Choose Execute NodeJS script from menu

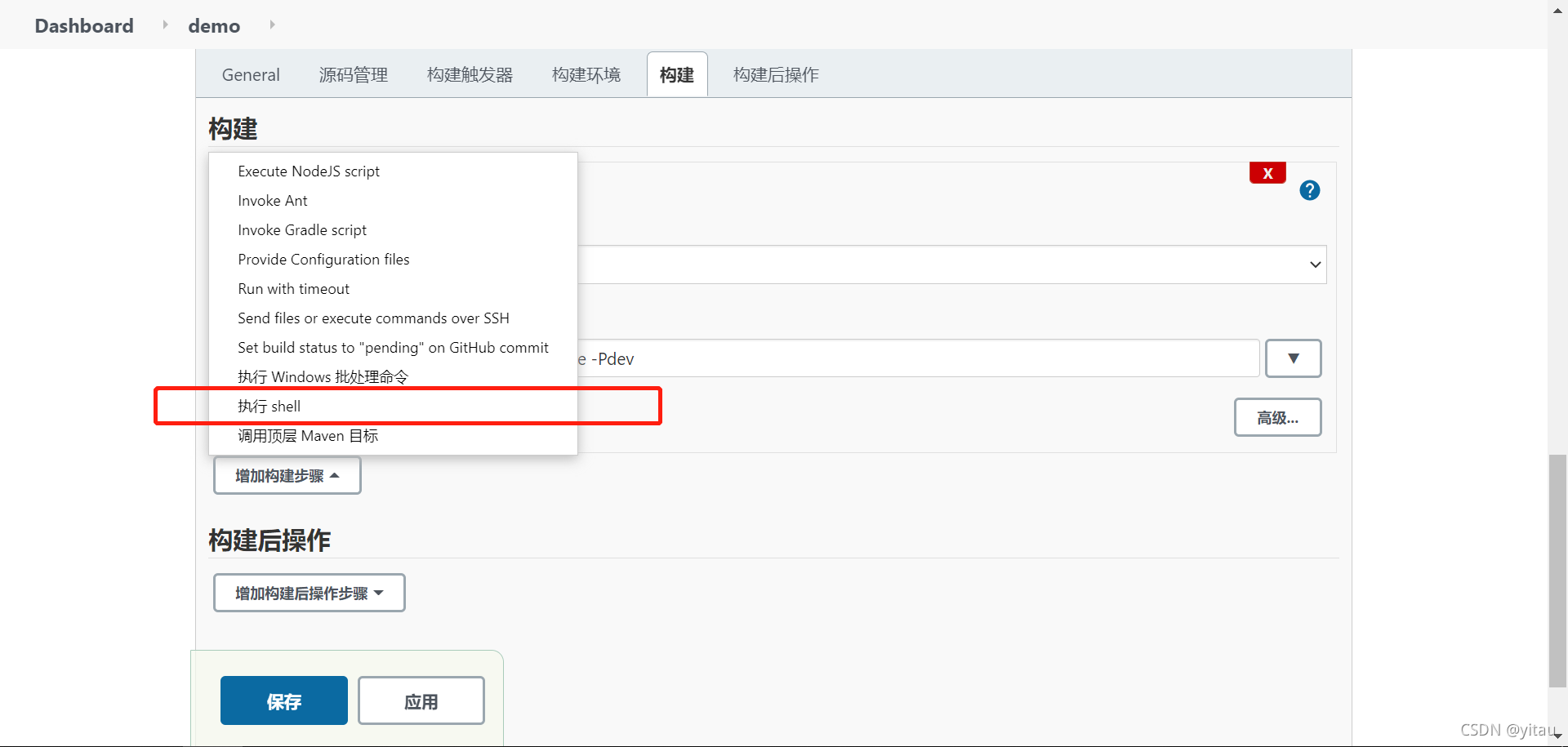(394, 171)
